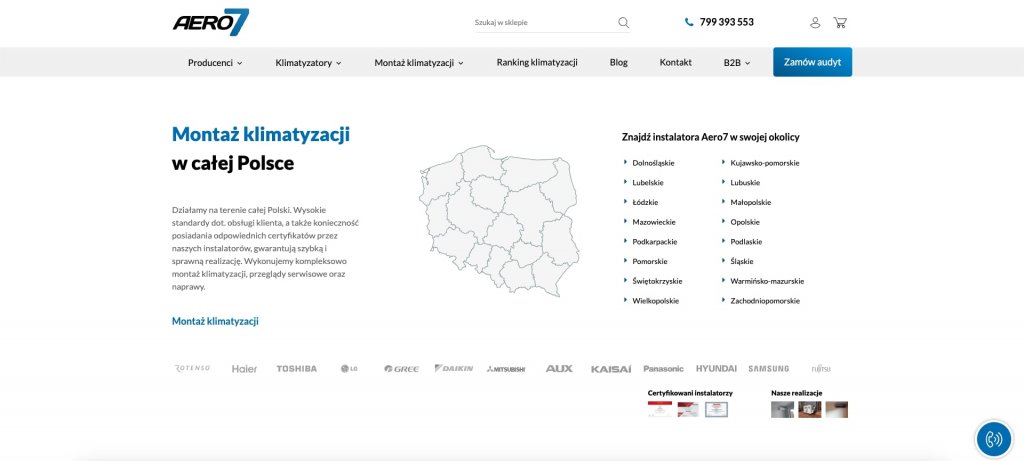1024x461 pixels.
Task: Click the search magnifier icon
Action: click(624, 22)
